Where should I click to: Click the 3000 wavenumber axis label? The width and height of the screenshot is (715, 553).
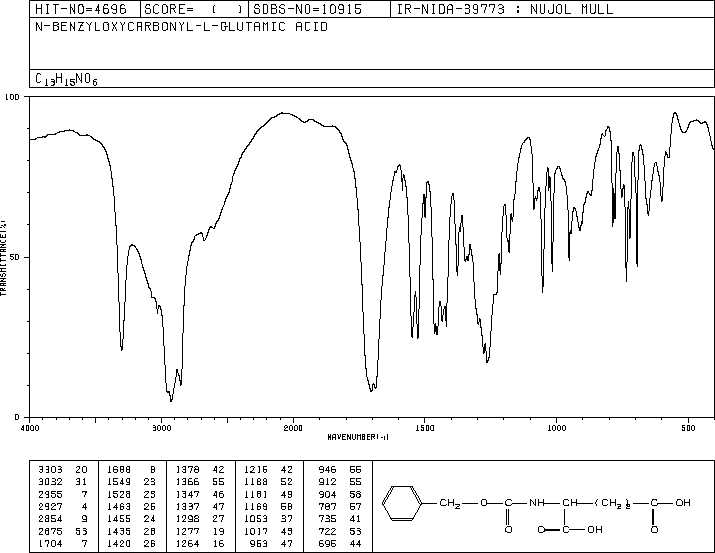(x=161, y=428)
